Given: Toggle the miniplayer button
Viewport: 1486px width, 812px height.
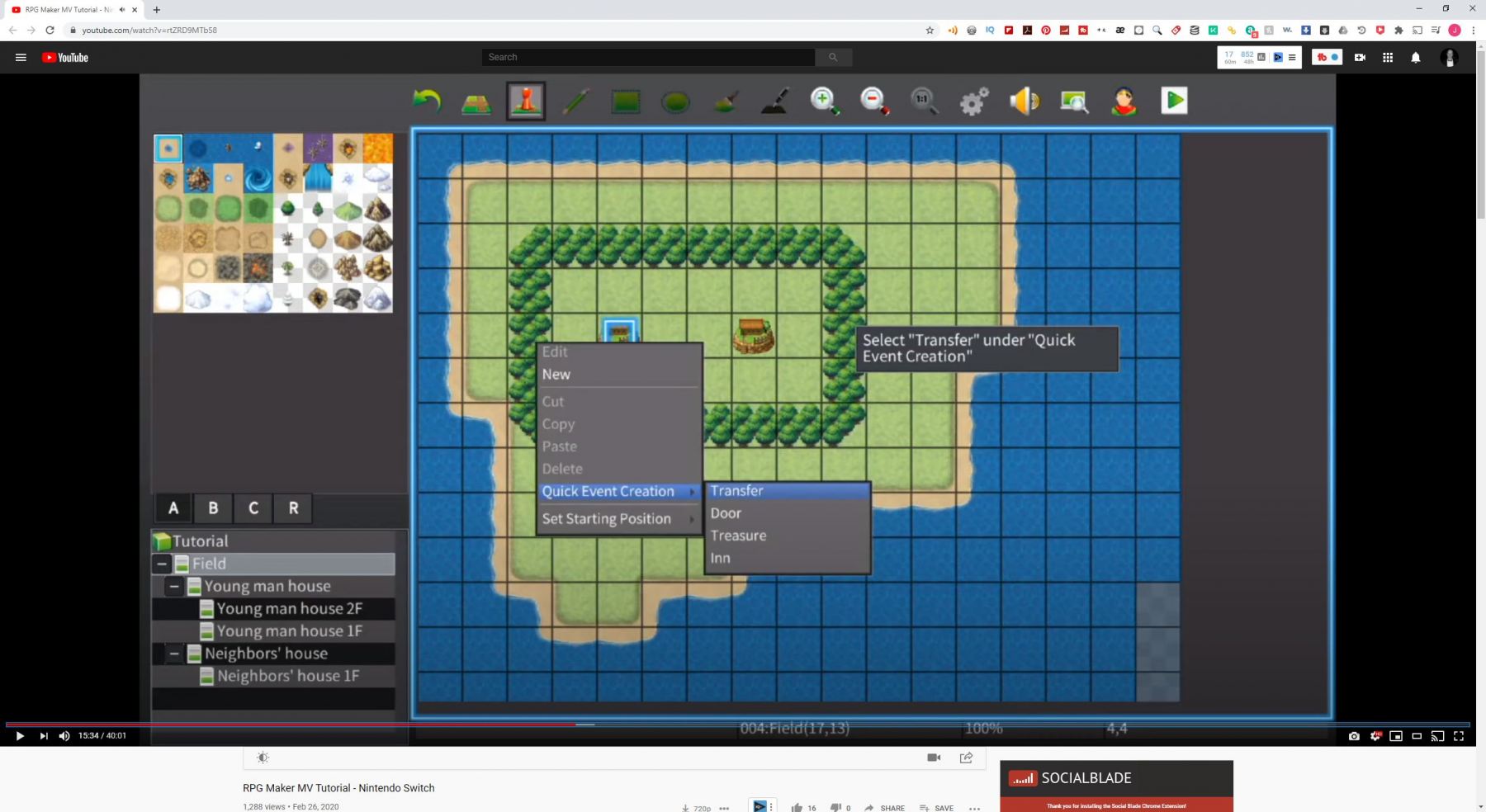Looking at the screenshot, I should (1396, 736).
